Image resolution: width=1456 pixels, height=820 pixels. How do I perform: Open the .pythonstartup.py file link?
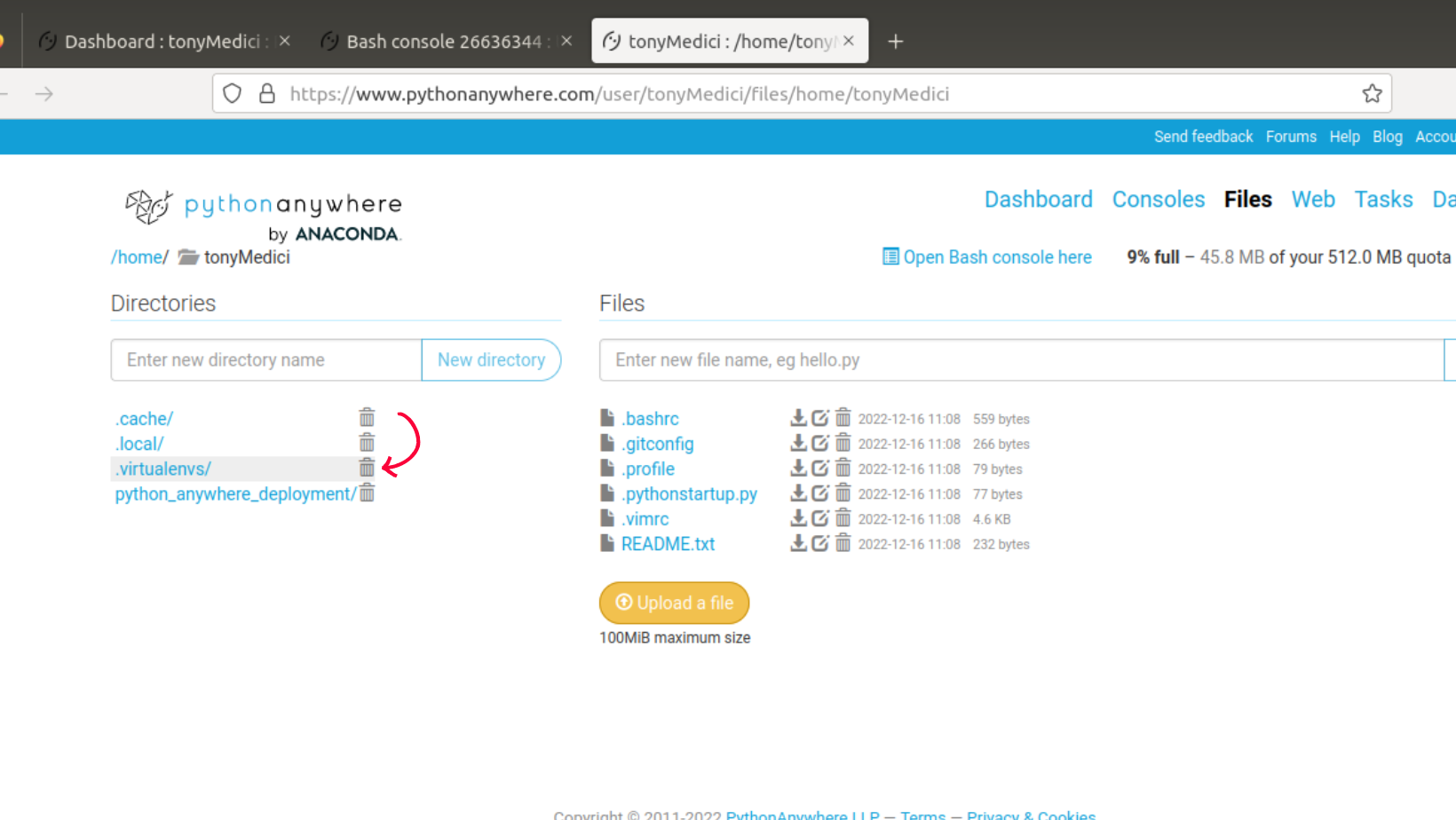tap(689, 493)
